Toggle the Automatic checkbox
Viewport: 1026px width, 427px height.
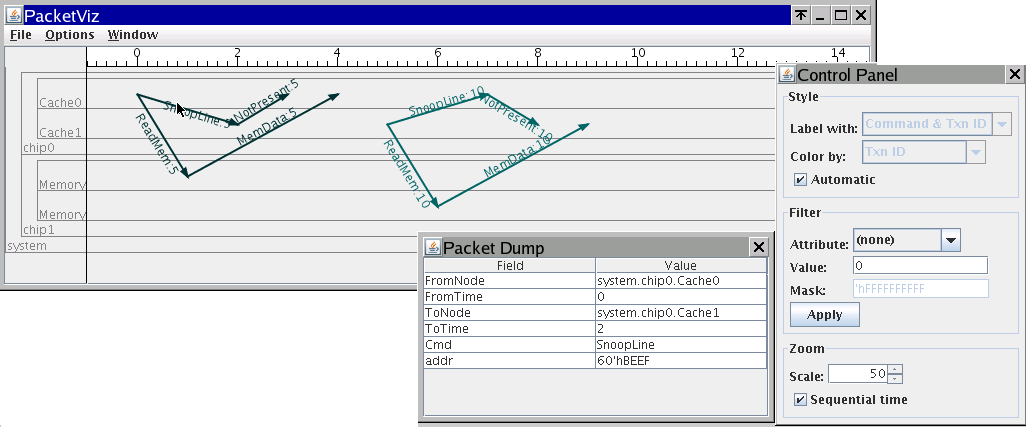[x=800, y=180]
